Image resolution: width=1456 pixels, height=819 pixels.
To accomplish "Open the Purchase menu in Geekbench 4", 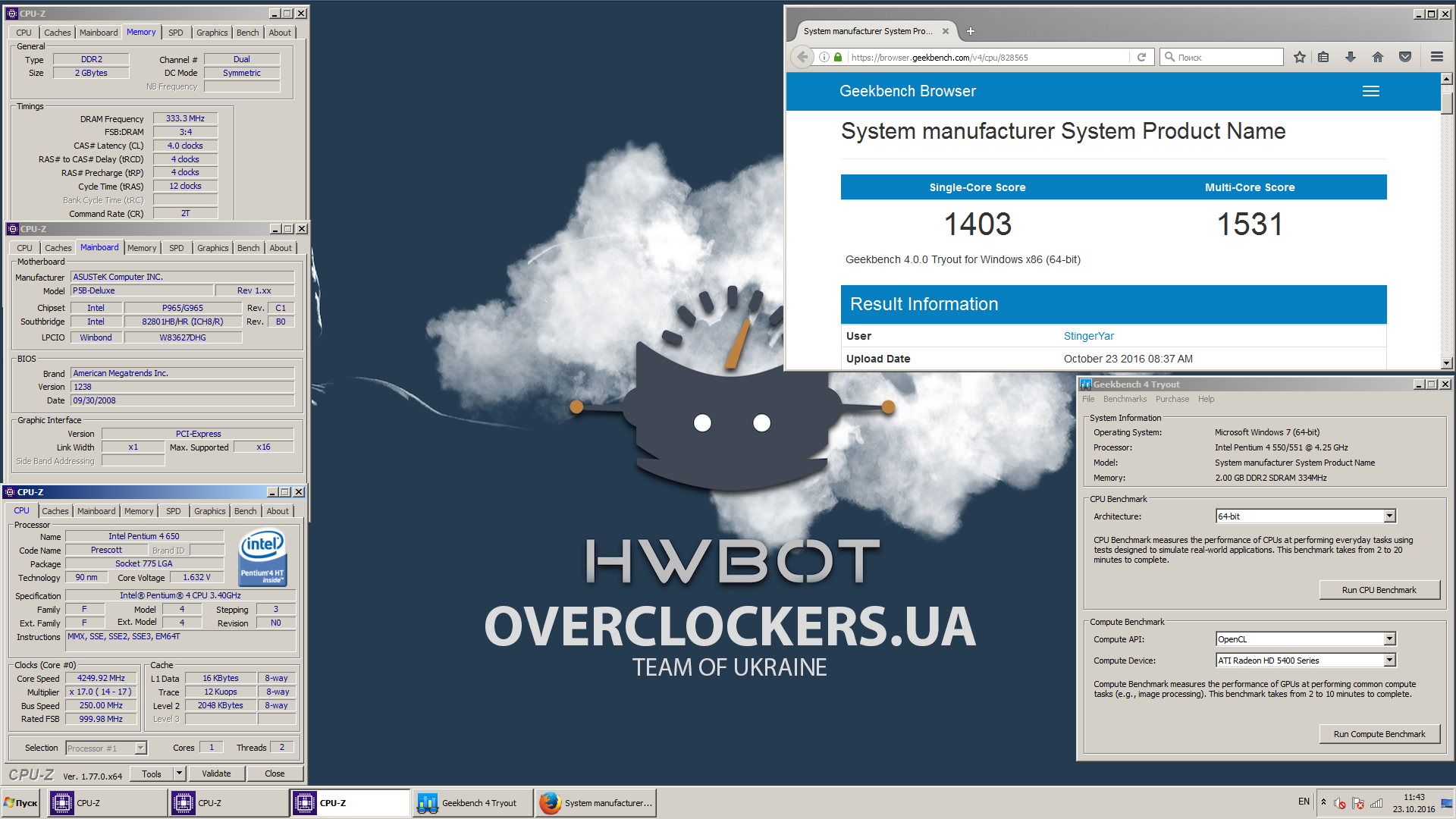I will [1172, 399].
